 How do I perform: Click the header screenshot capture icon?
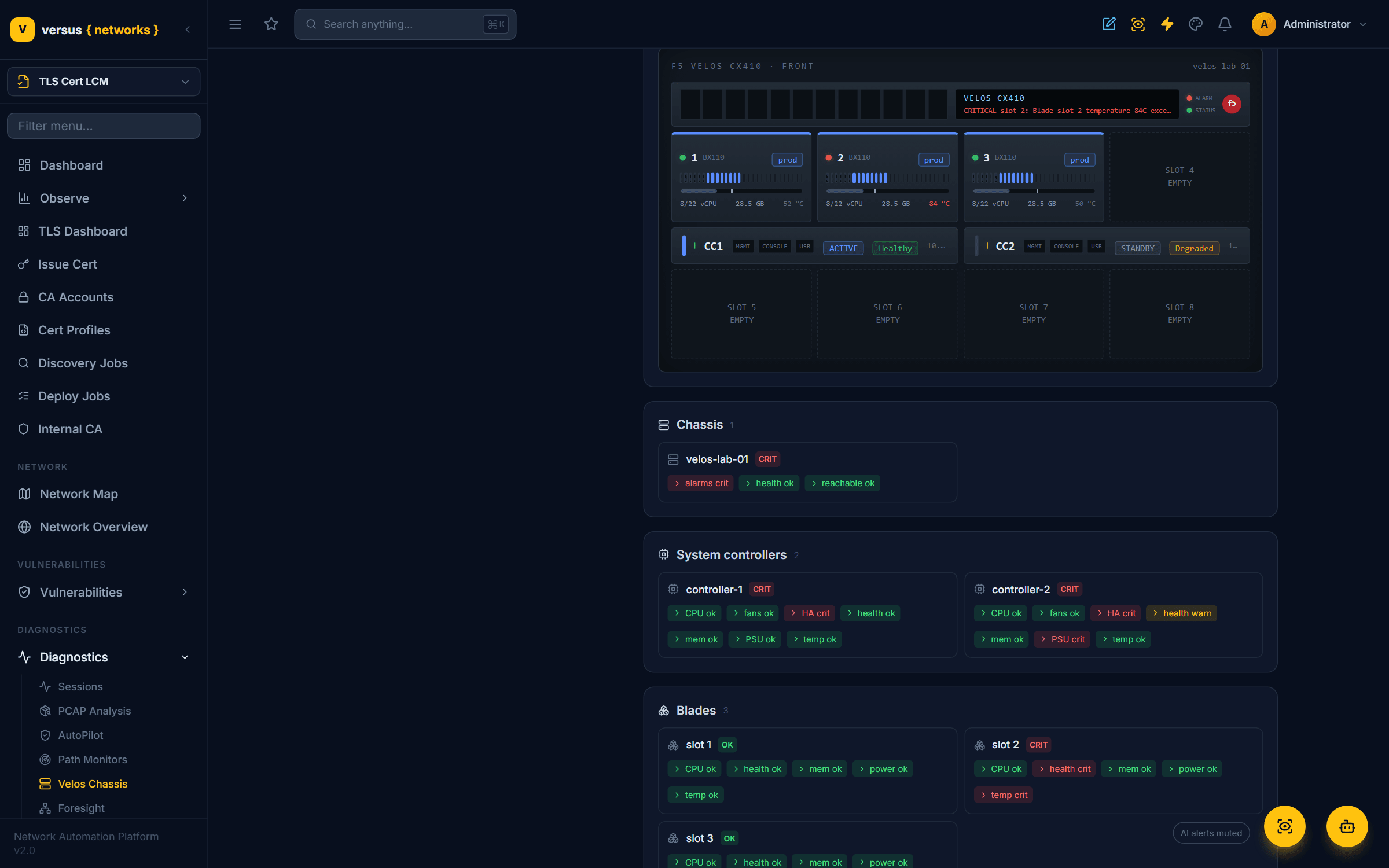1138,24
